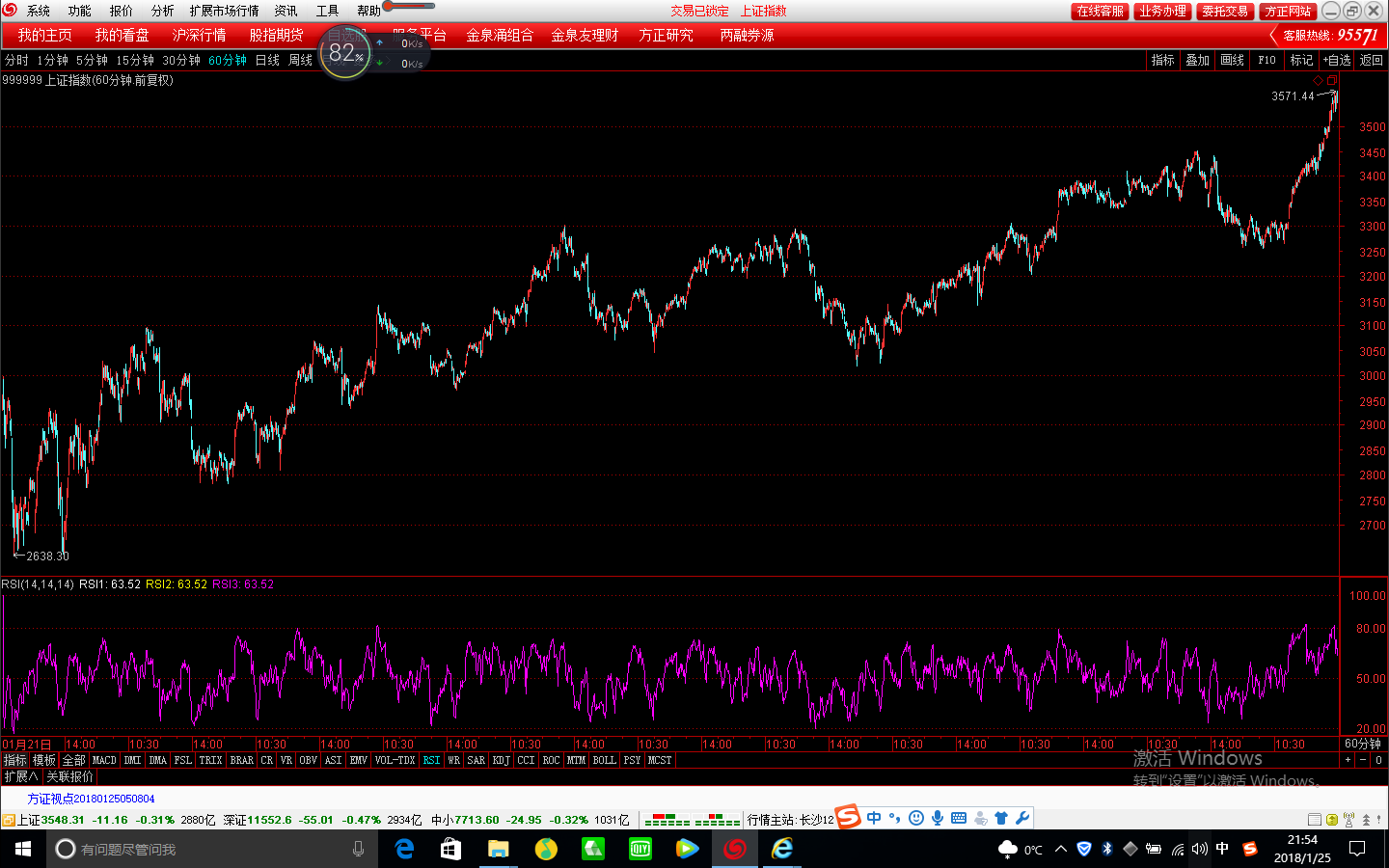Select the MACD indicator tab

(104, 760)
